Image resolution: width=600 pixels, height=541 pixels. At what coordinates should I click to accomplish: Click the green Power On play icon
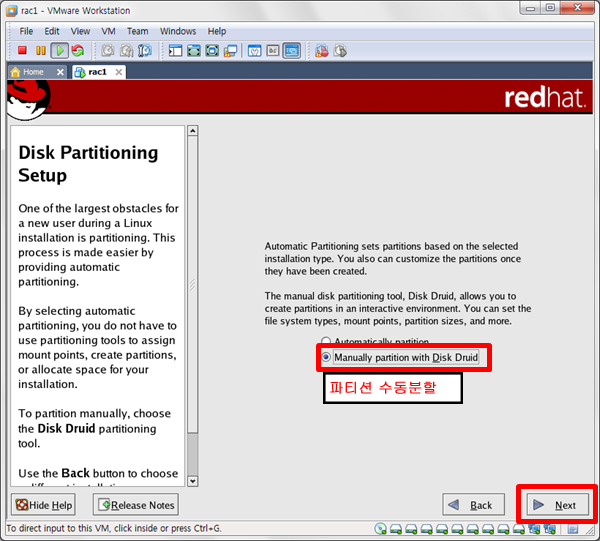60,51
